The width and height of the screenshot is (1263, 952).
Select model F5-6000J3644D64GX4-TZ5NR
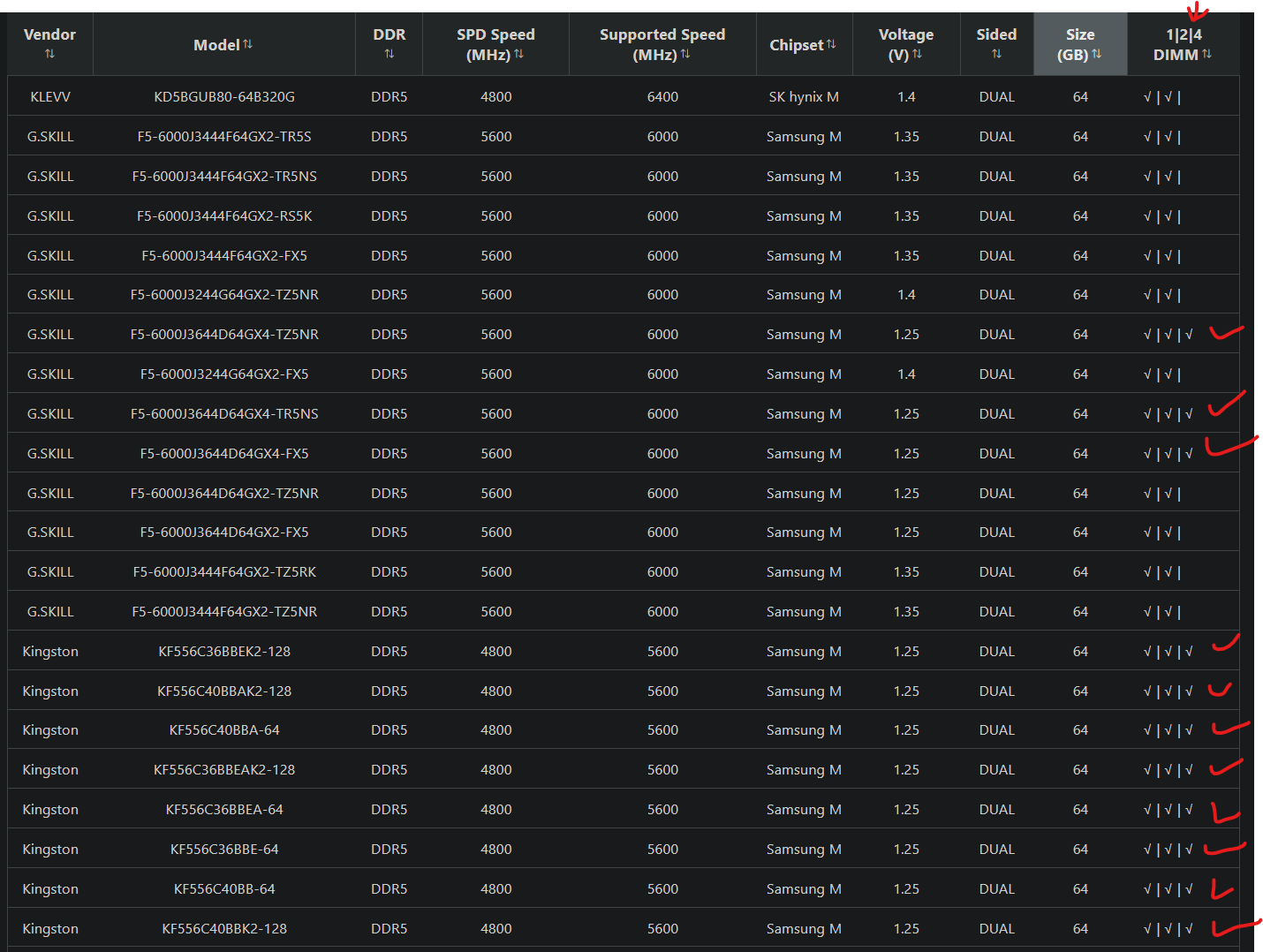coord(224,335)
